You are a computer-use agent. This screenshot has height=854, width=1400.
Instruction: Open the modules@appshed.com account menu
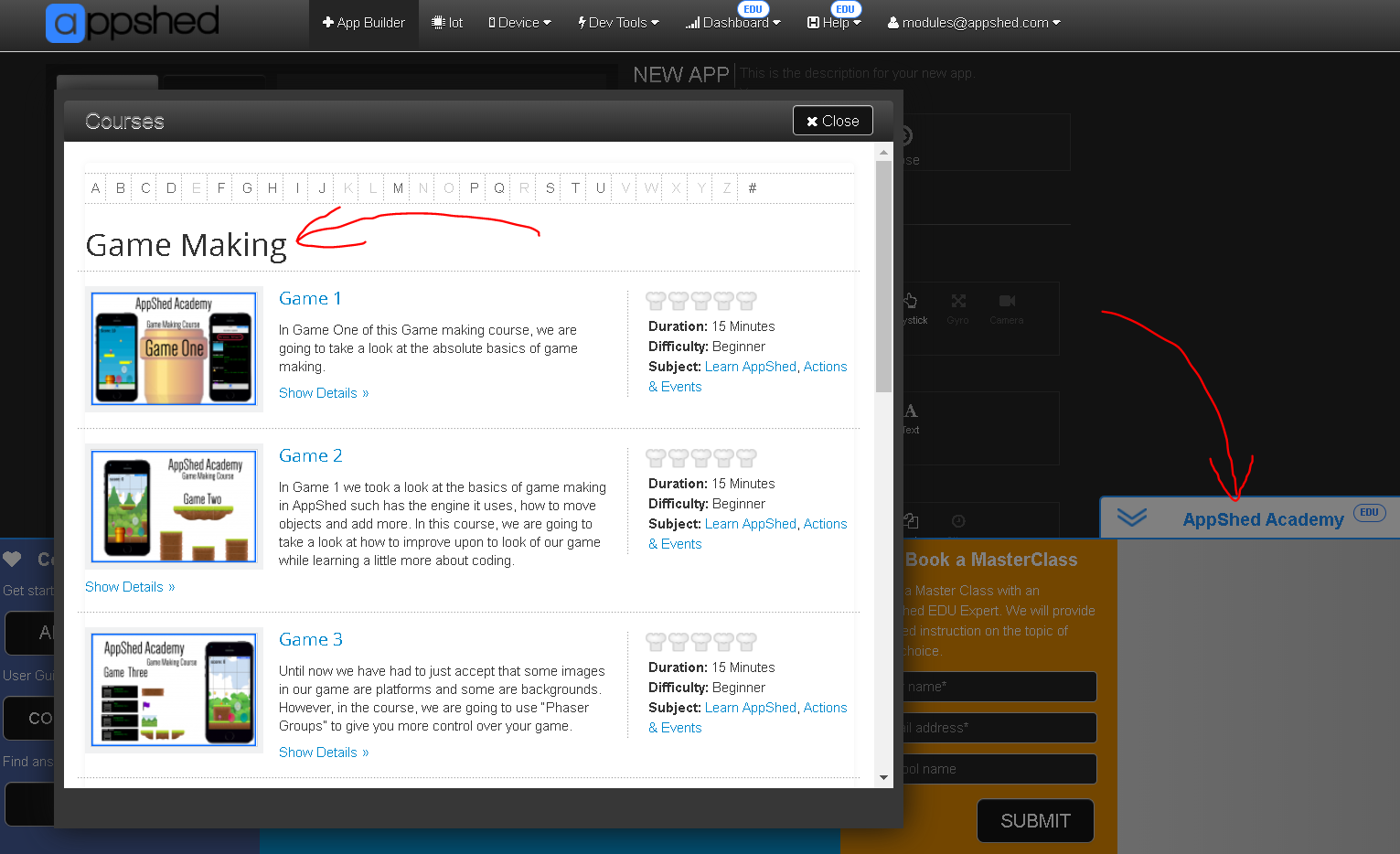point(974,23)
